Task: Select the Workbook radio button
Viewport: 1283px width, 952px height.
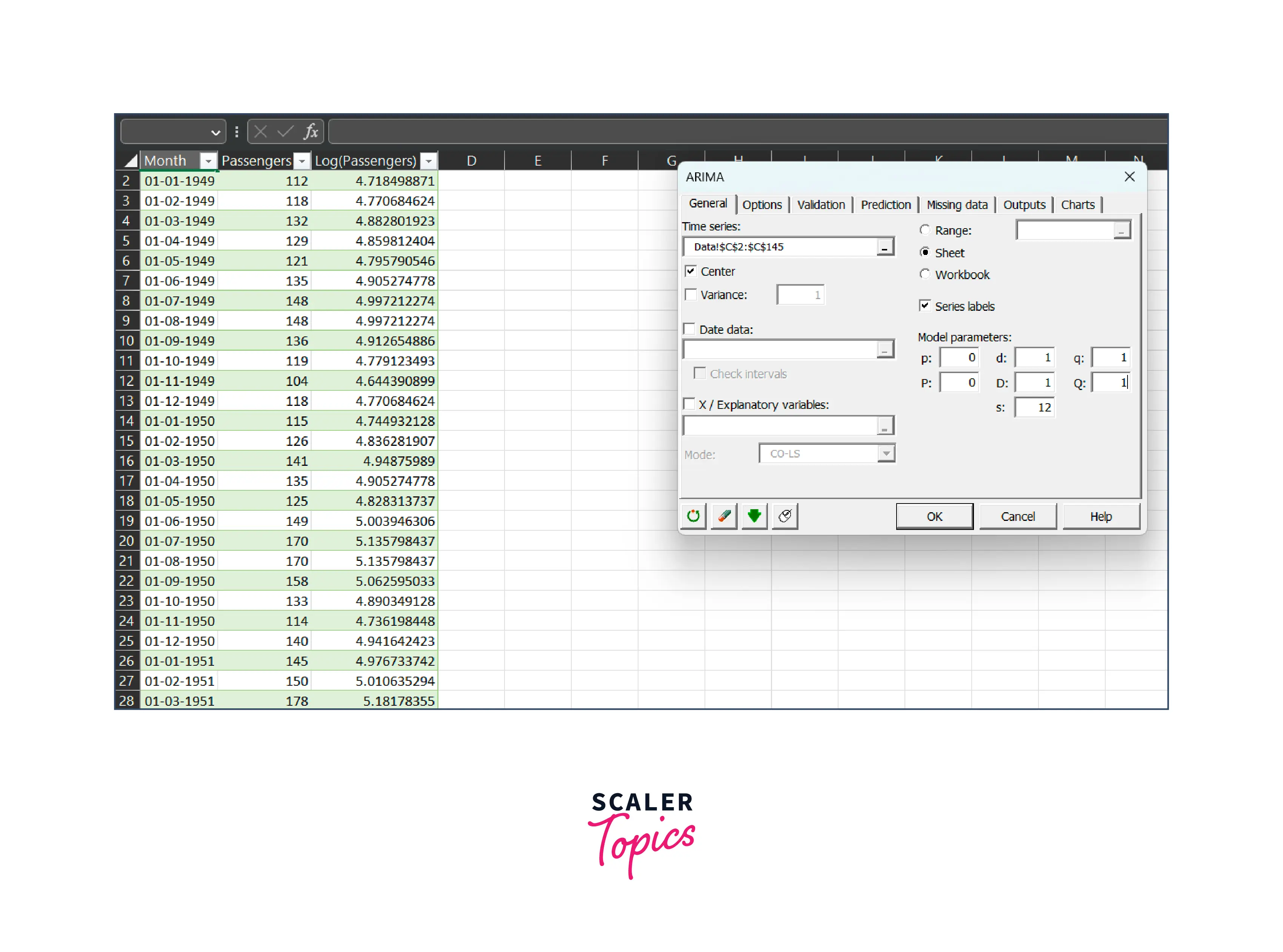Action: (x=925, y=274)
